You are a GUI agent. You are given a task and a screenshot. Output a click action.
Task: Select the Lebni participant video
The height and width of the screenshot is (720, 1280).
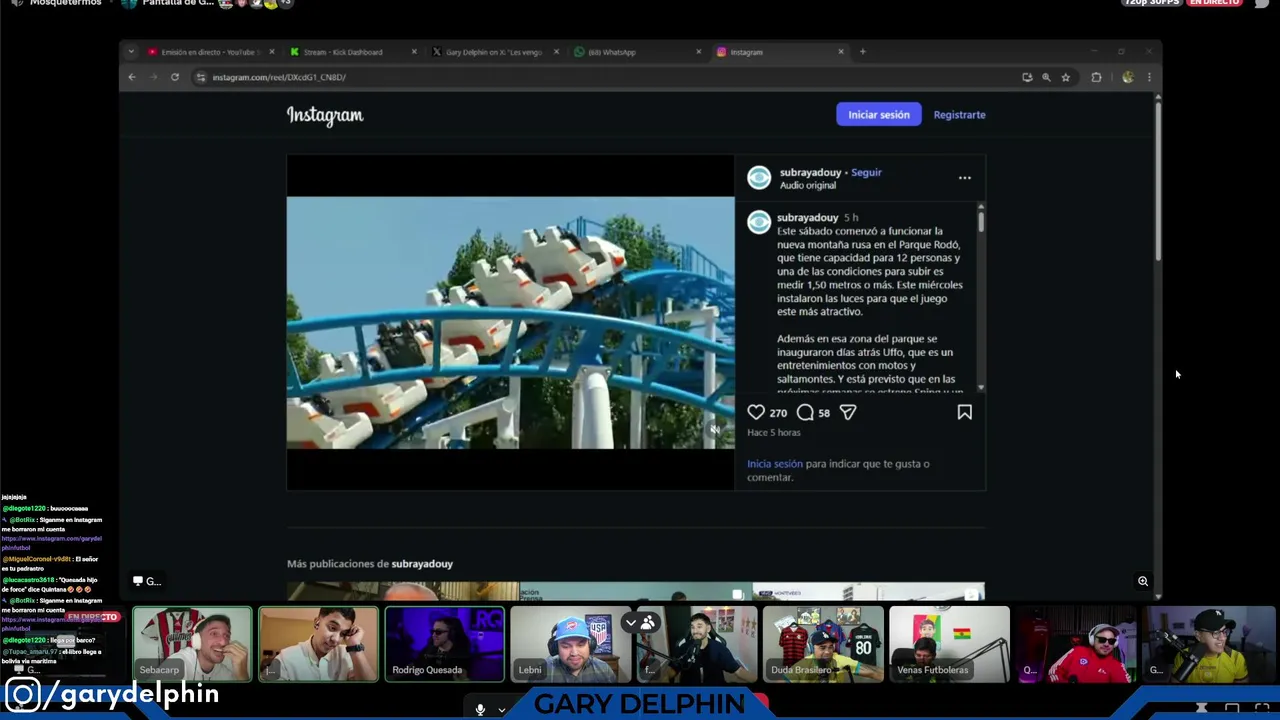(570, 644)
